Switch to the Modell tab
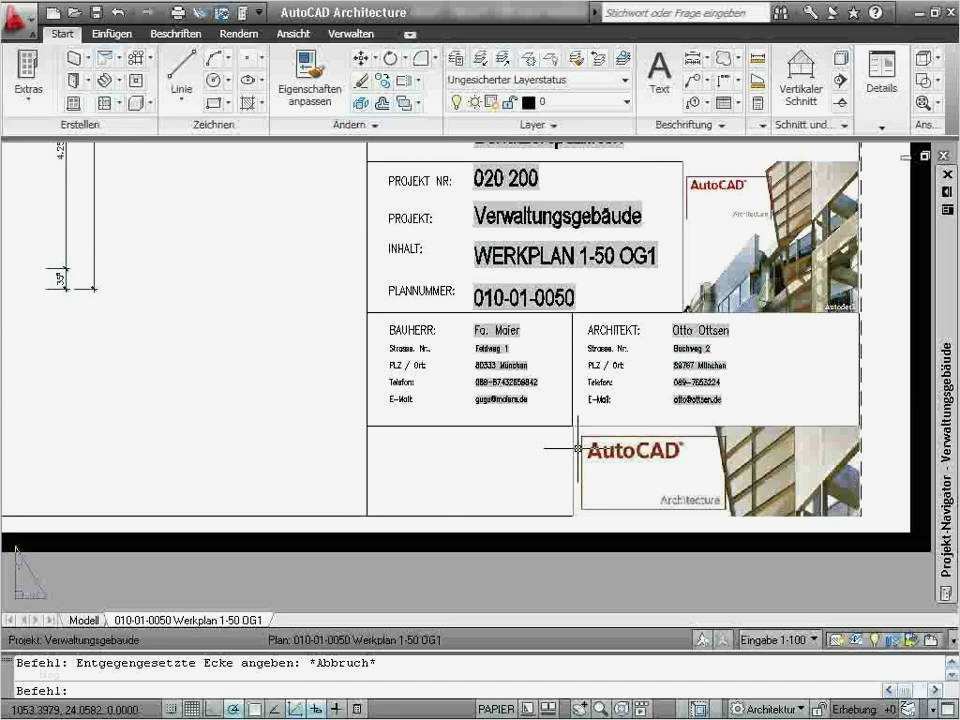The height and width of the screenshot is (720, 960). tap(84, 620)
